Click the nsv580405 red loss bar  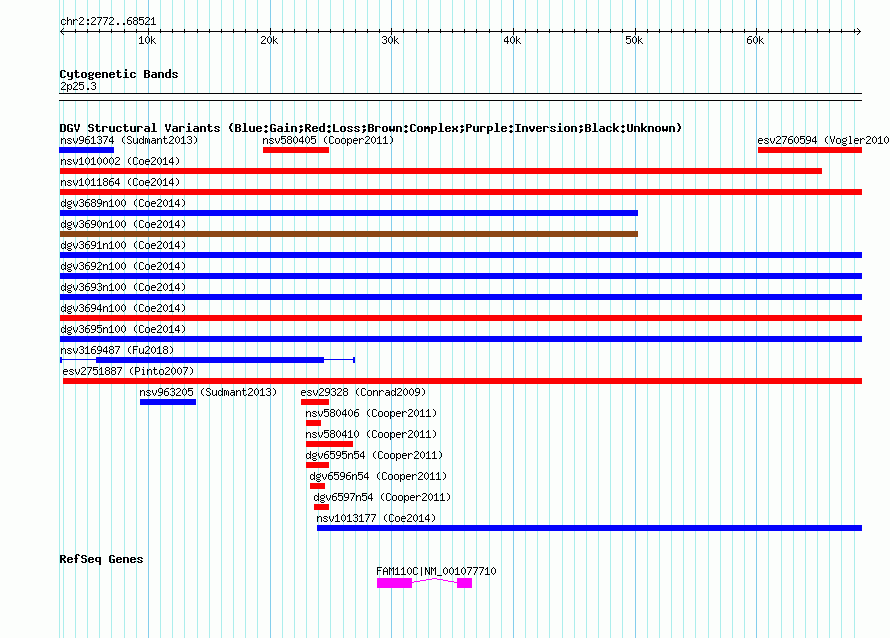[296, 150]
